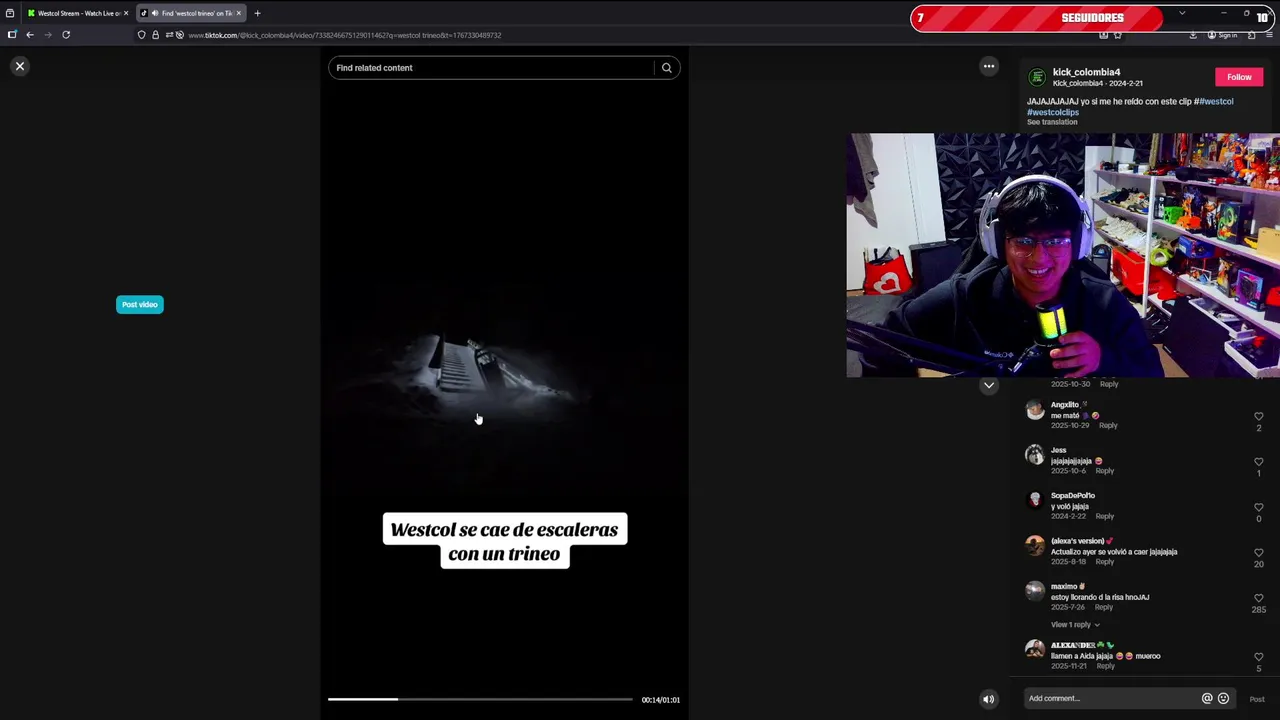Image resolution: width=1280 pixels, height=720 pixels.
Task: Open the #westcolclips hashtag link
Action: coord(1053,112)
